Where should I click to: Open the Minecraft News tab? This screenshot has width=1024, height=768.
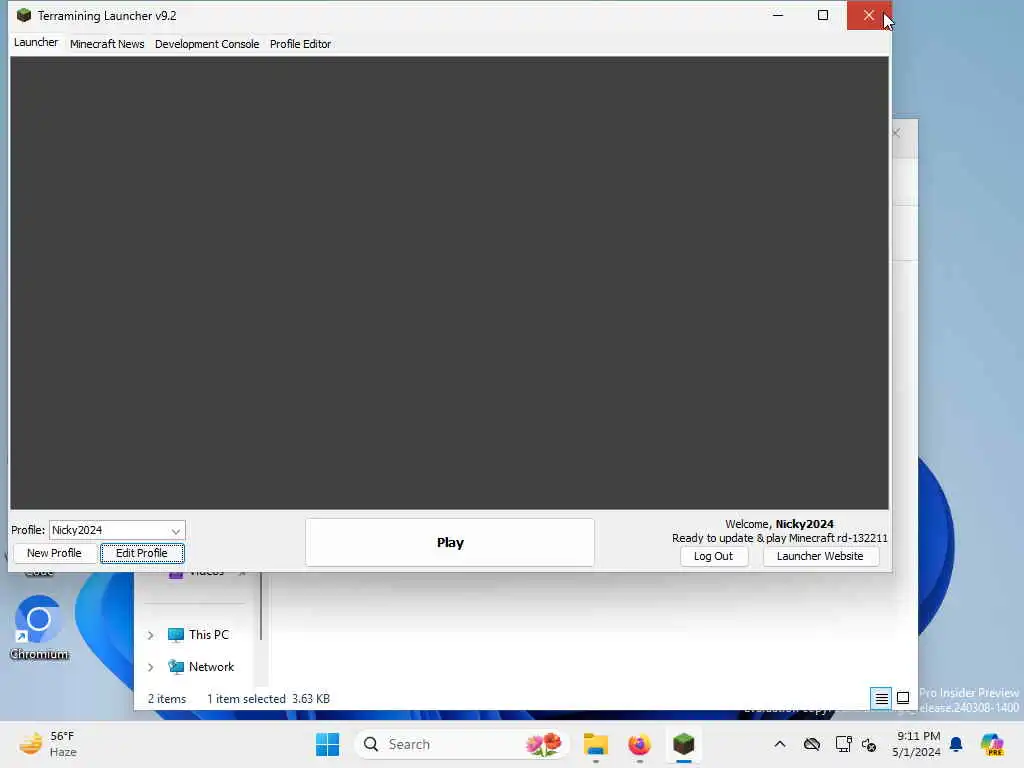coord(107,44)
